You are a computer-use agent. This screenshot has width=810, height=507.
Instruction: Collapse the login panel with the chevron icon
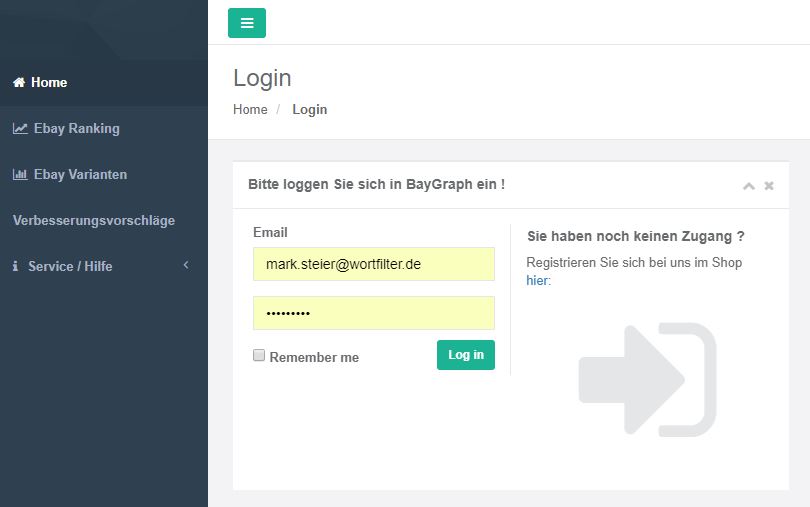[x=749, y=186]
